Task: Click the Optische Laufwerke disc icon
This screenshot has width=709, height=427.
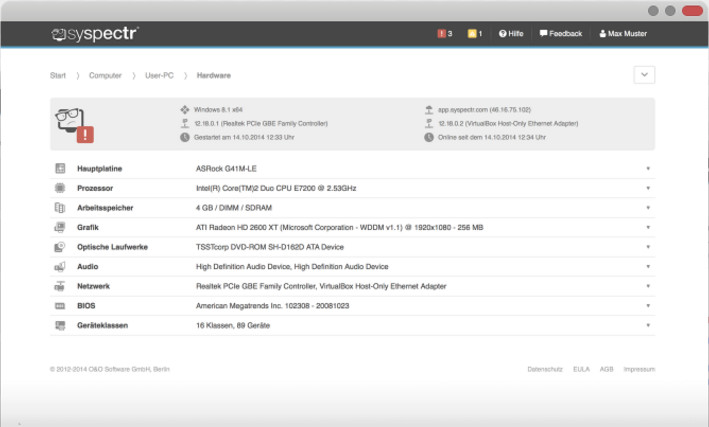Action: 60,247
